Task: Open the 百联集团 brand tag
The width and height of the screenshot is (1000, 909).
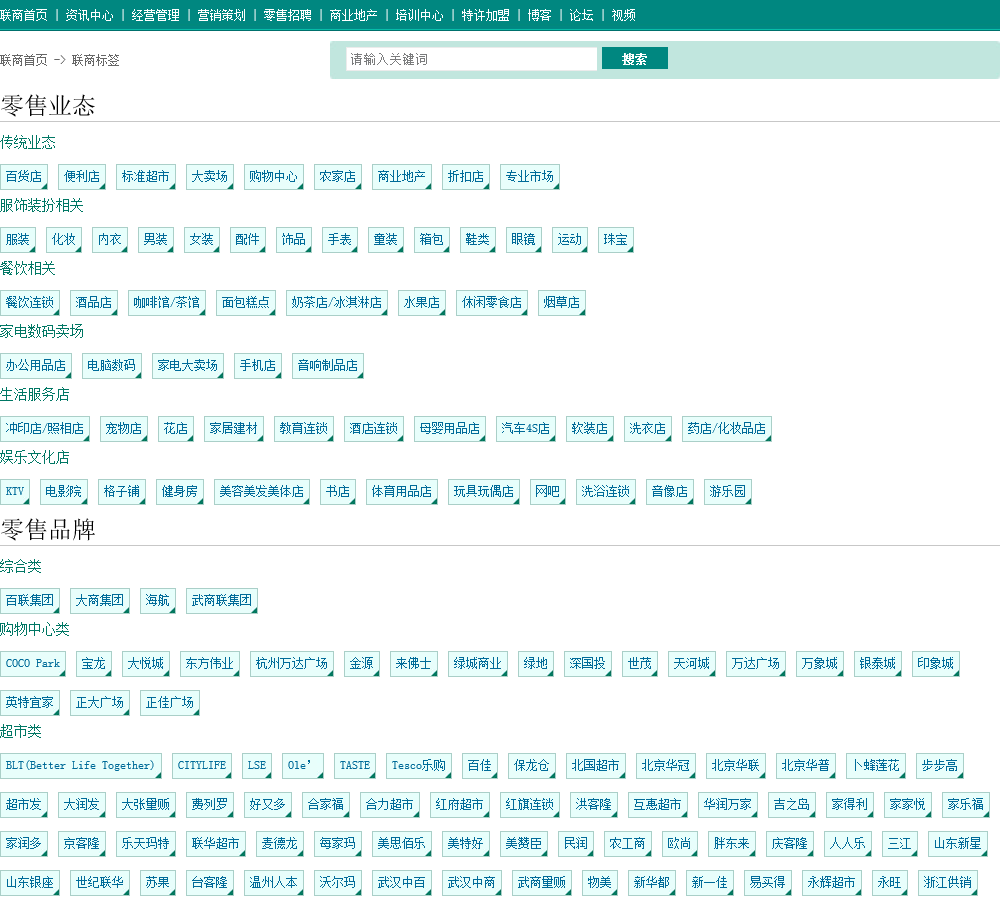Action: pos(30,601)
